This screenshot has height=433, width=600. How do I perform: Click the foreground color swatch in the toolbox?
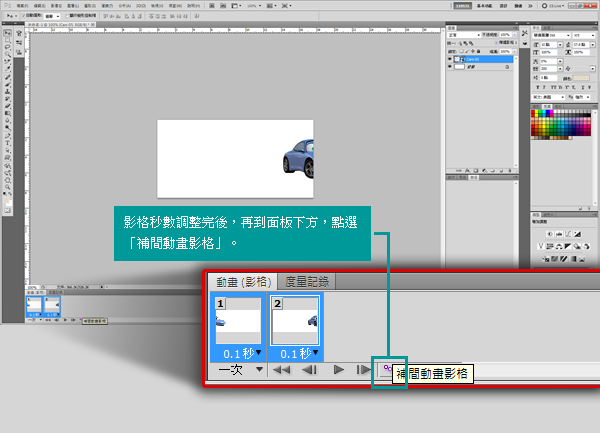[6, 200]
